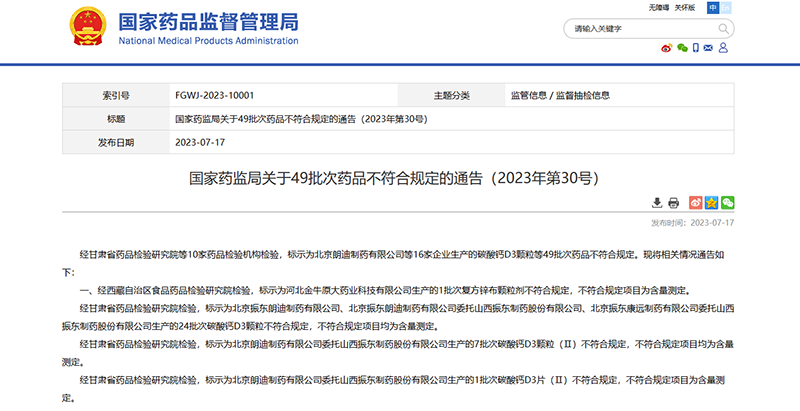Click the 监管信息 / 监督抽检信息 category text
800x411 pixels.
click(x=560, y=95)
